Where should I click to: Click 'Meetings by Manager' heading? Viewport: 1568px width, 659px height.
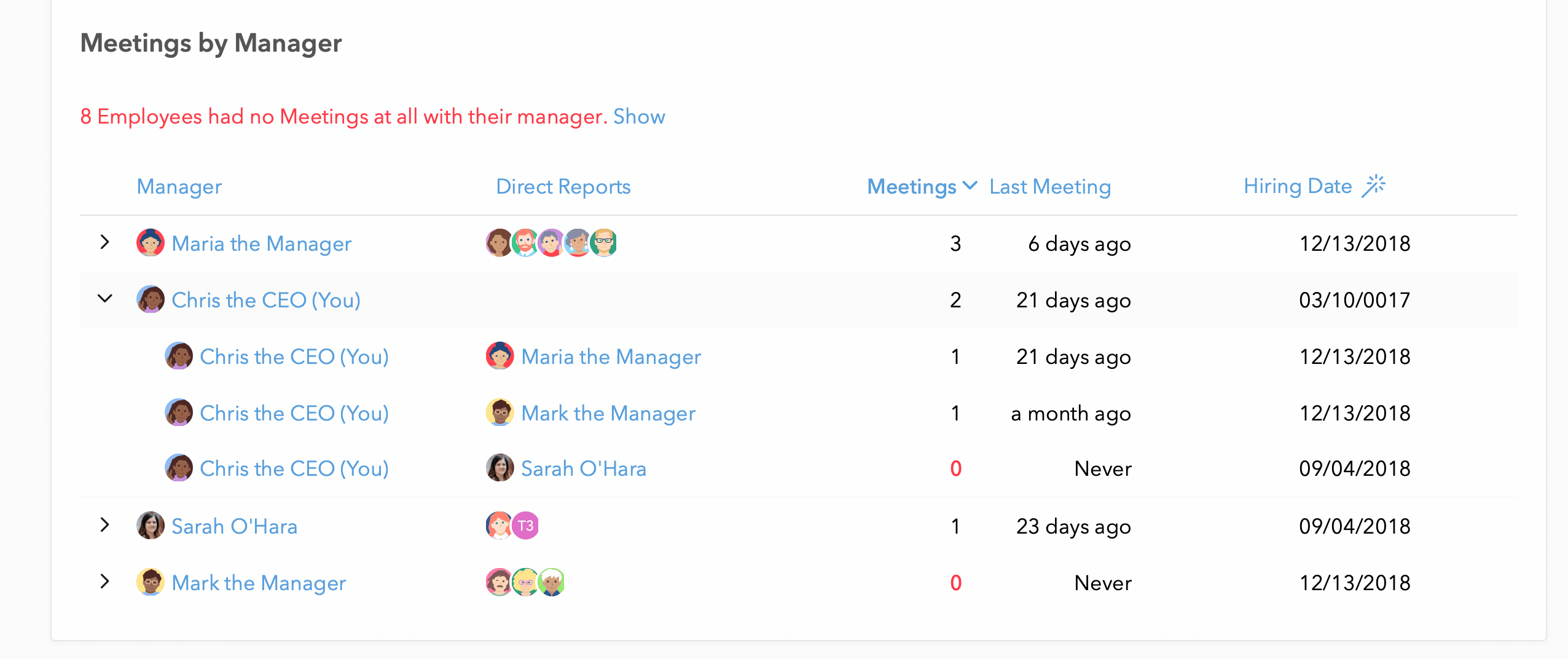(x=211, y=44)
